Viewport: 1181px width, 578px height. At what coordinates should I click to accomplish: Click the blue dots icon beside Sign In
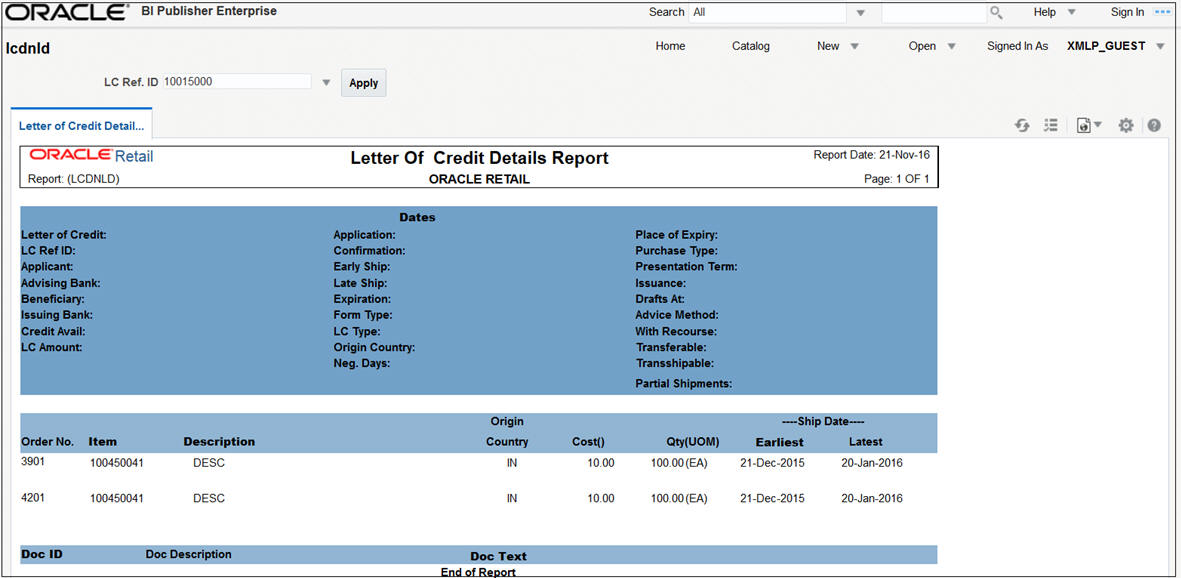click(1161, 12)
